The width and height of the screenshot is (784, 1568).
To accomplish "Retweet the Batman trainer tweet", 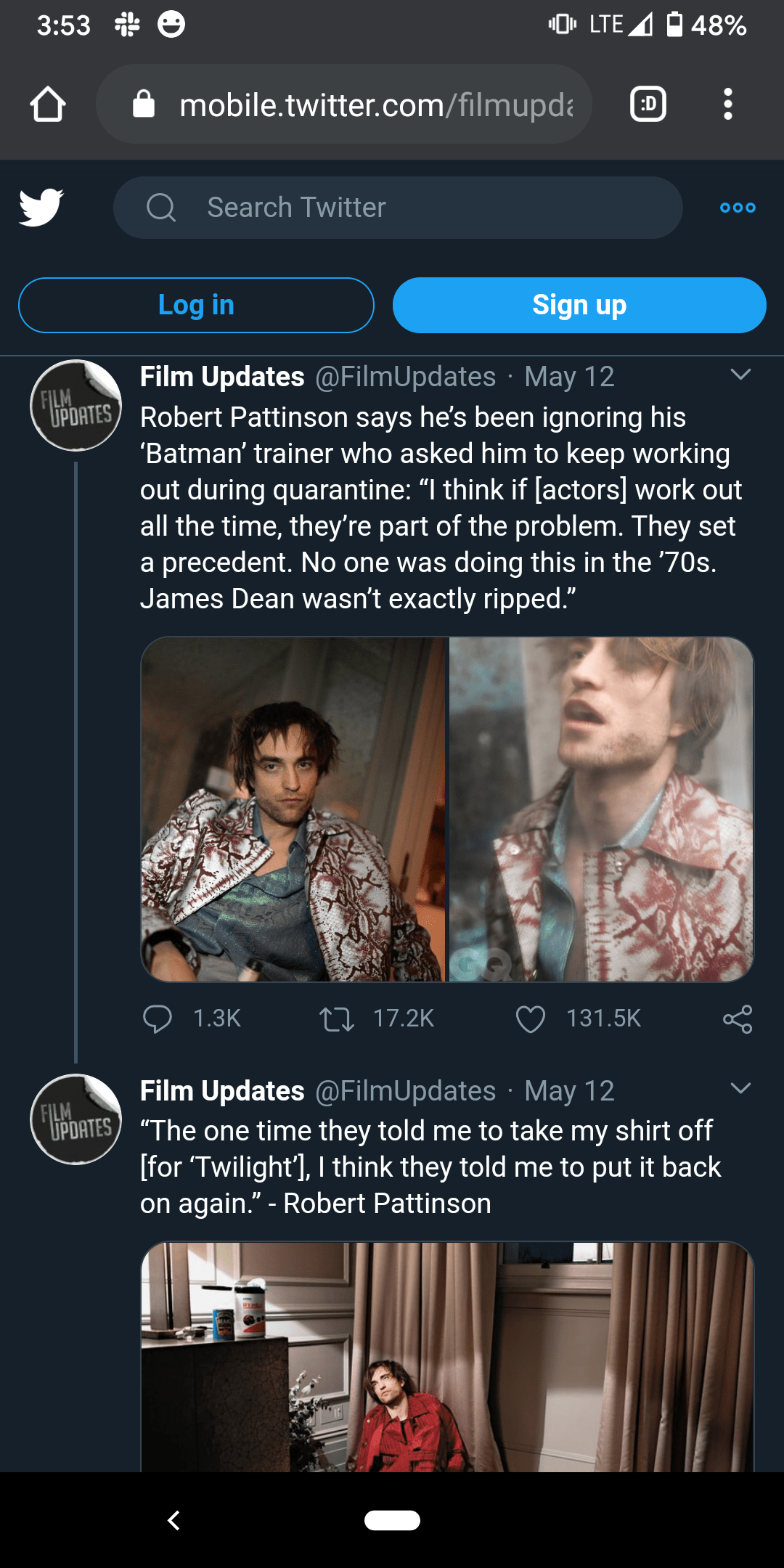I will pos(337,1018).
